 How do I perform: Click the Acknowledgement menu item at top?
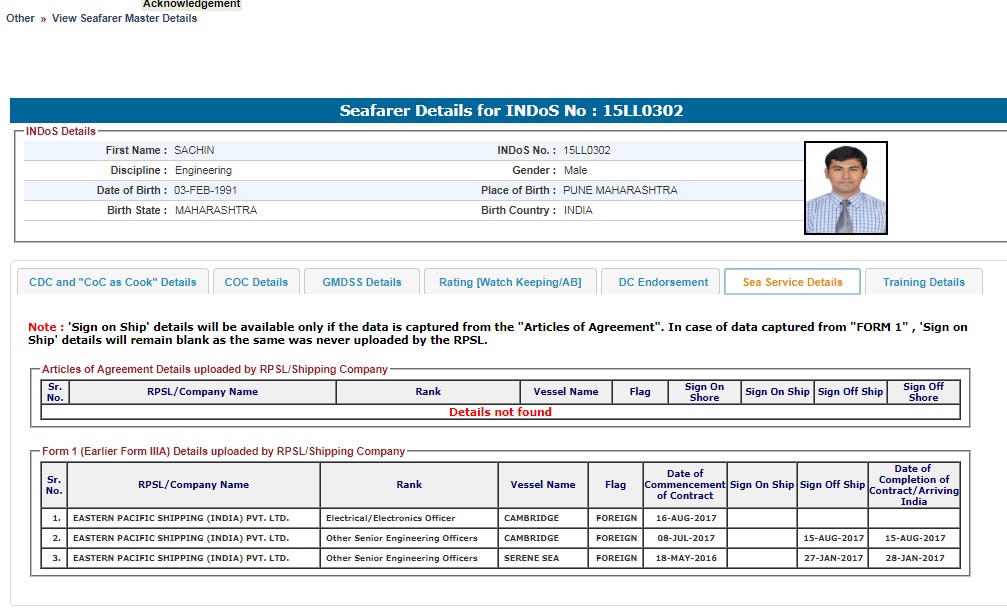(191, 4)
